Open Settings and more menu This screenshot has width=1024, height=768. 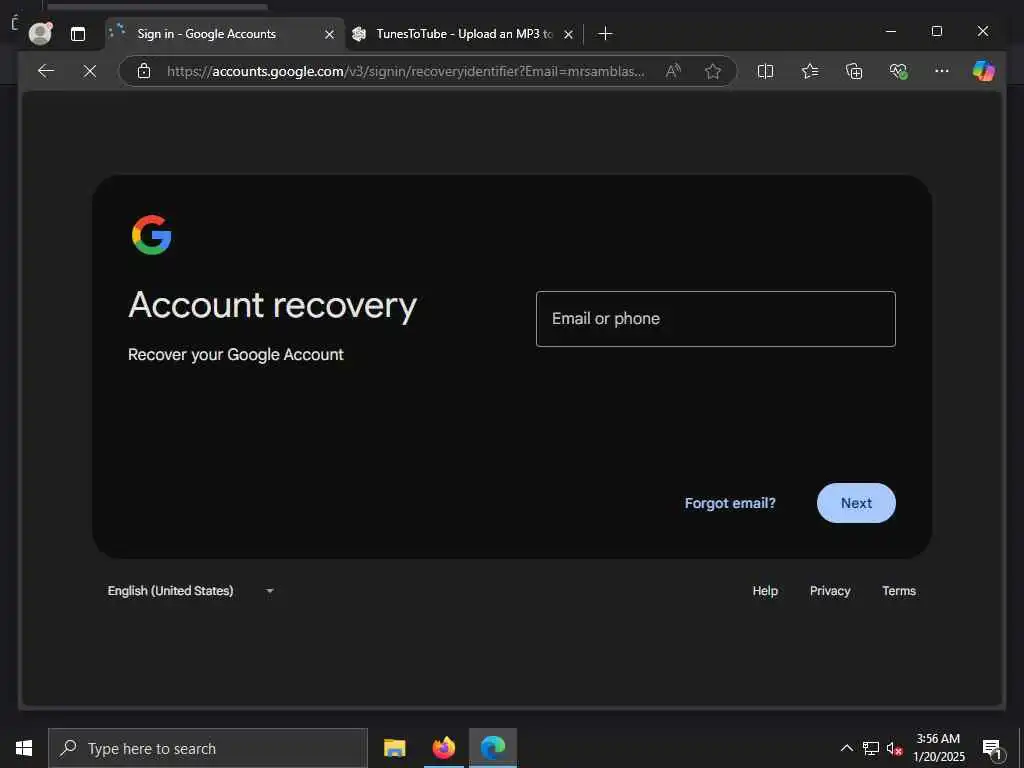coord(942,71)
